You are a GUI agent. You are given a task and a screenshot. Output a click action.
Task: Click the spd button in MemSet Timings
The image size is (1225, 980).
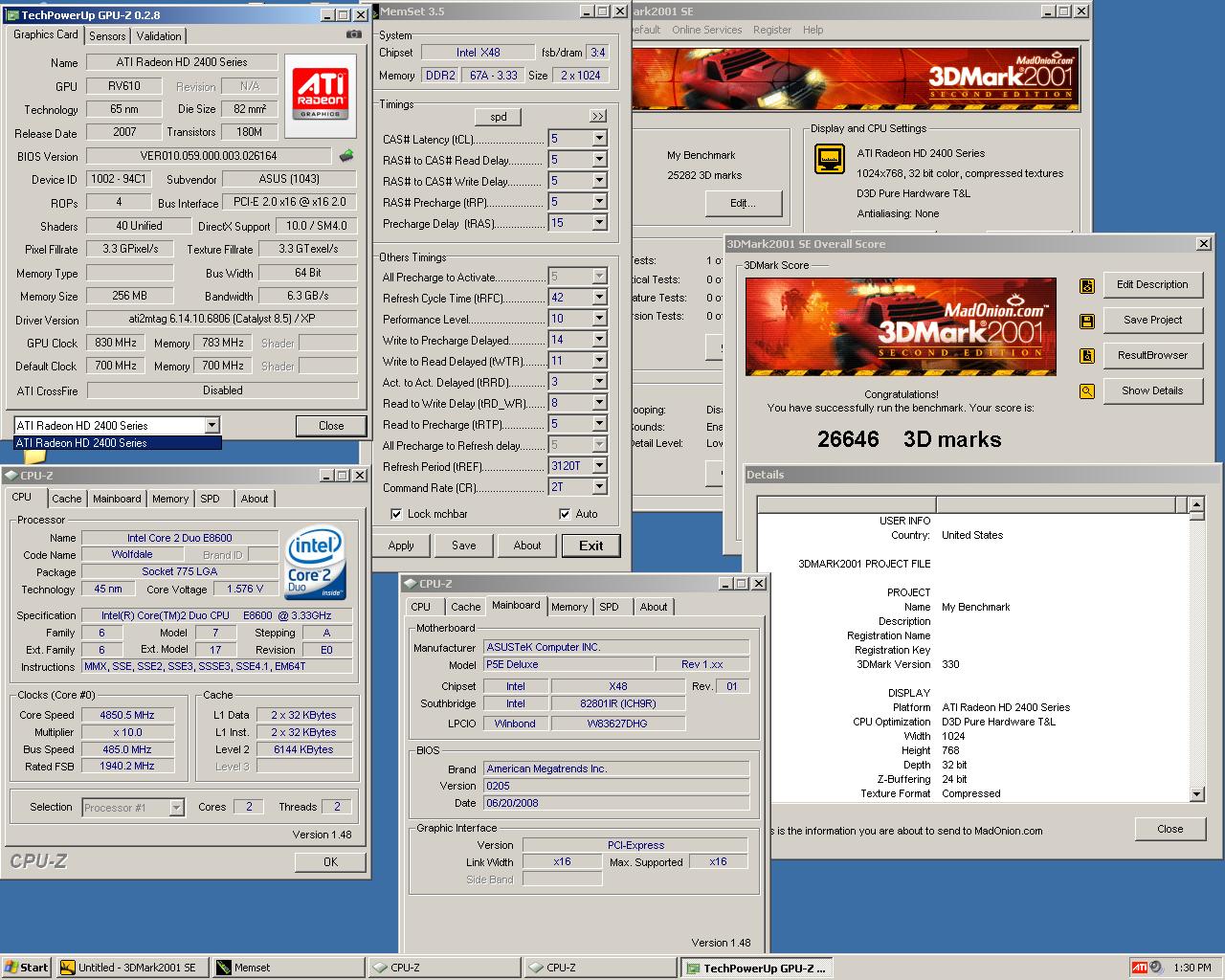[x=499, y=117]
